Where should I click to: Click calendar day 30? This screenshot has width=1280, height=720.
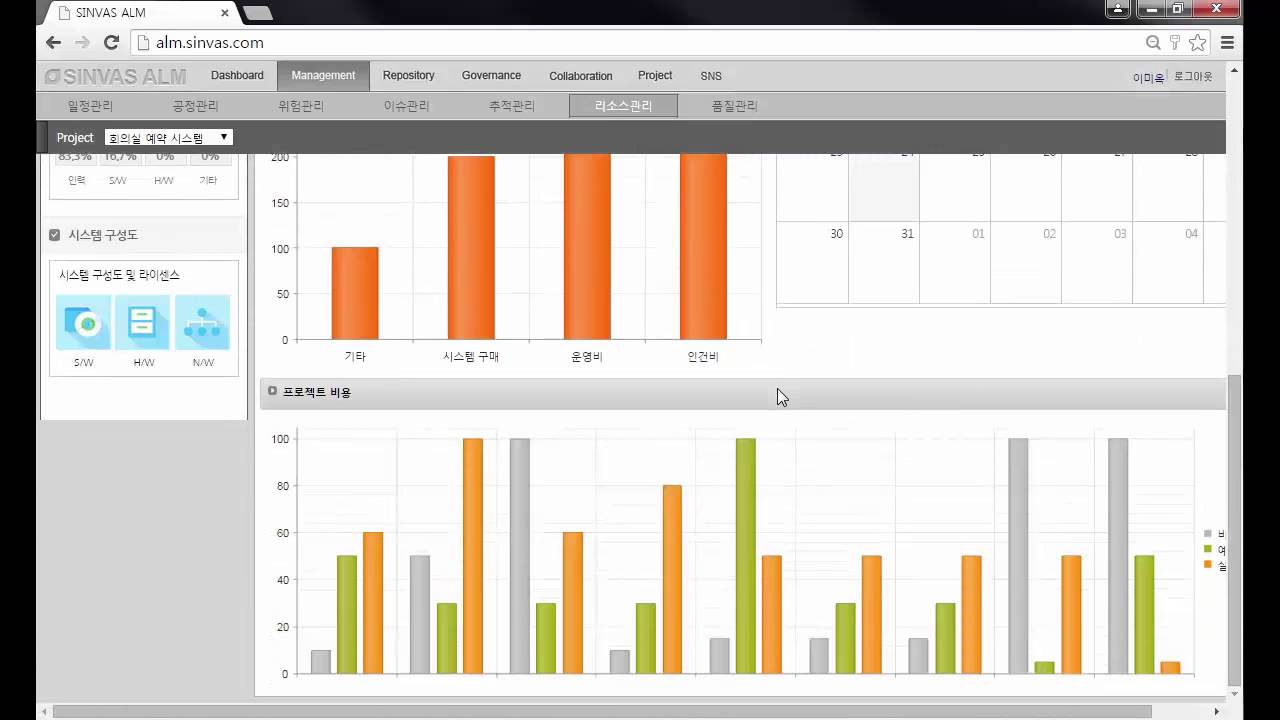[813, 263]
